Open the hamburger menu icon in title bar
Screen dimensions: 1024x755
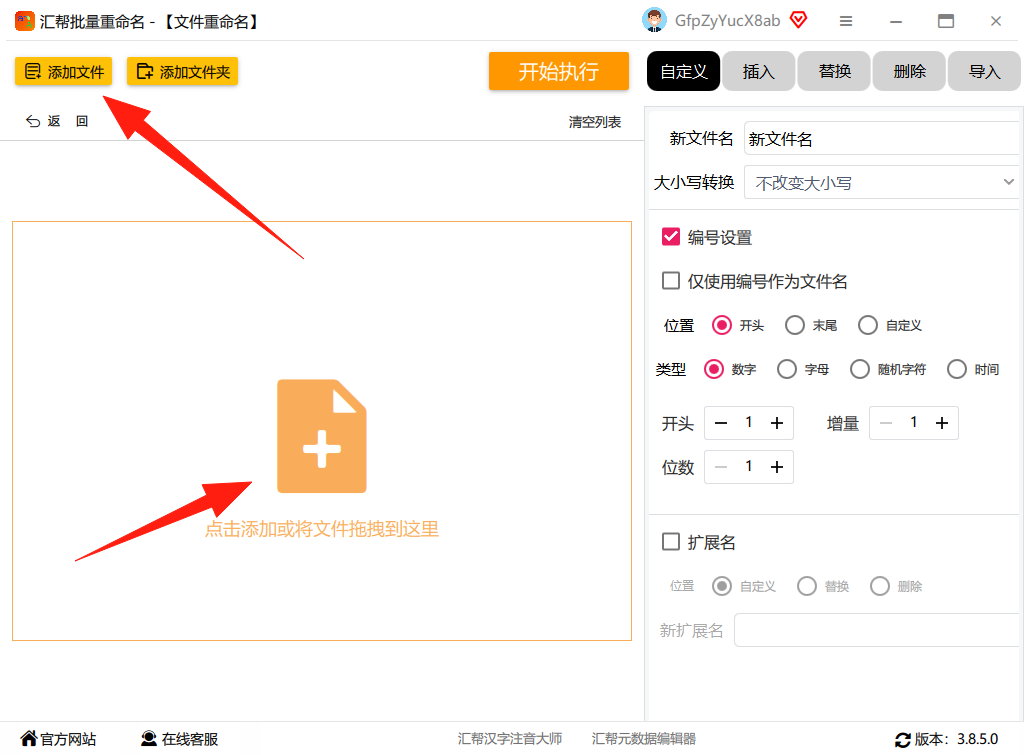coord(846,22)
